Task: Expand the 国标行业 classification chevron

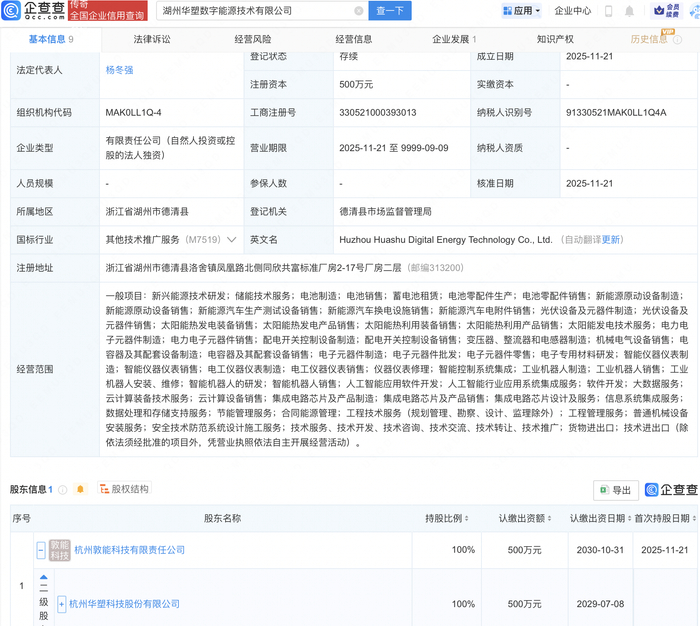Action: click(232, 240)
